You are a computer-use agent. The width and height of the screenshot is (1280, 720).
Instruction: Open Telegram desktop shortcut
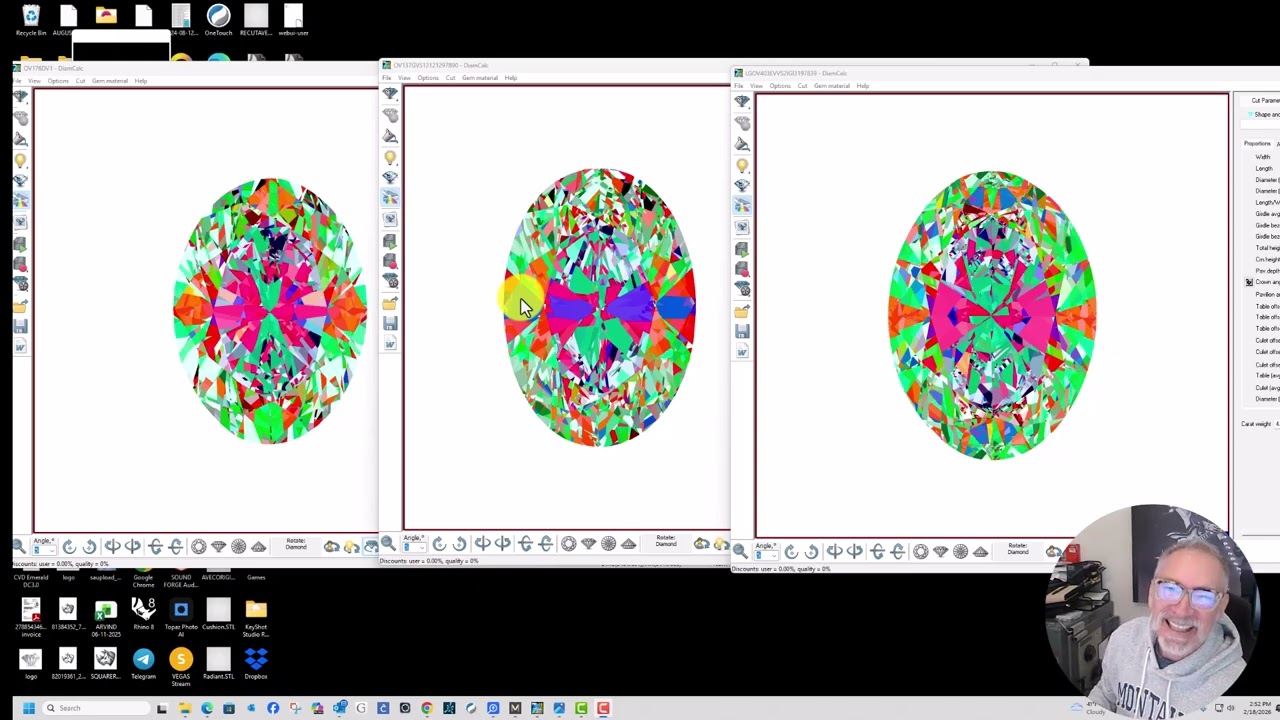[x=143, y=663]
